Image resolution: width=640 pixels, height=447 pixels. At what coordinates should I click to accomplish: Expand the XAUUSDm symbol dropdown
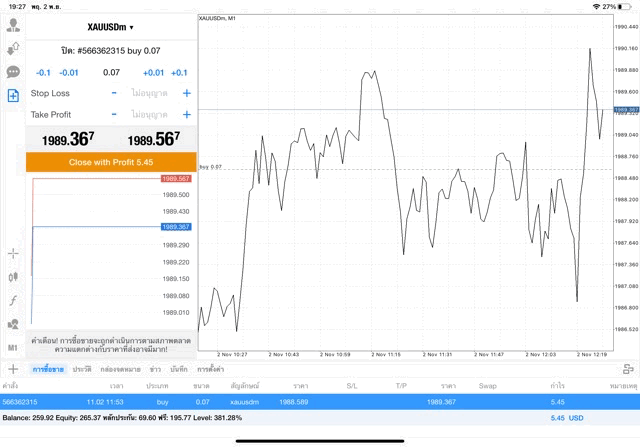(x=111, y=27)
